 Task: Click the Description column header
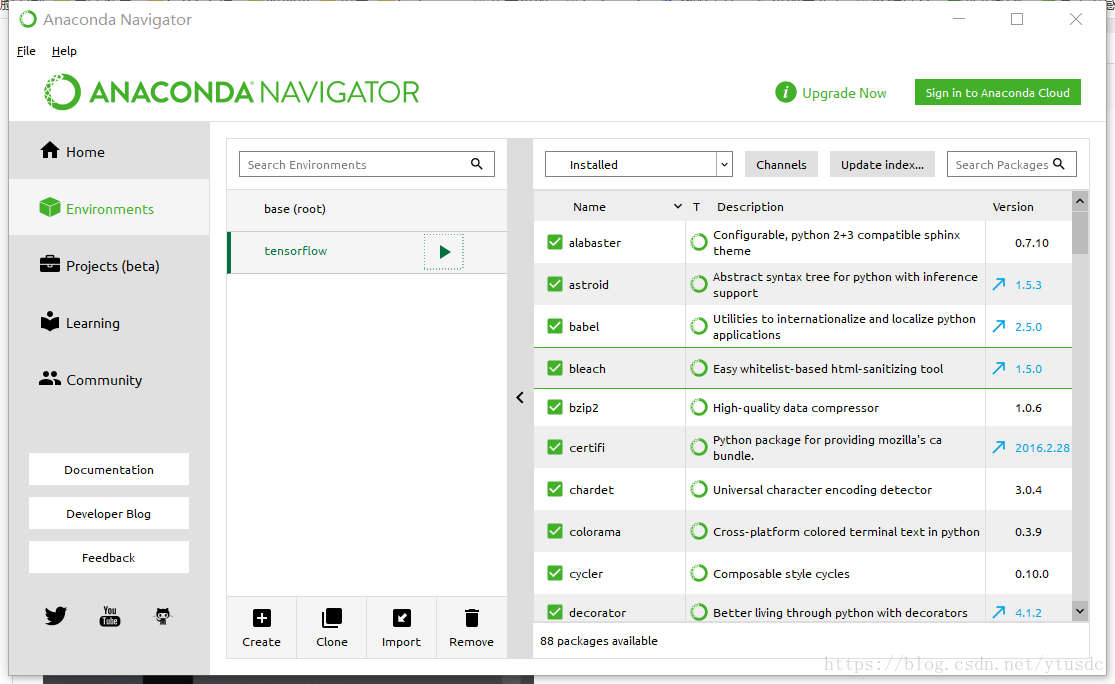tap(750, 207)
